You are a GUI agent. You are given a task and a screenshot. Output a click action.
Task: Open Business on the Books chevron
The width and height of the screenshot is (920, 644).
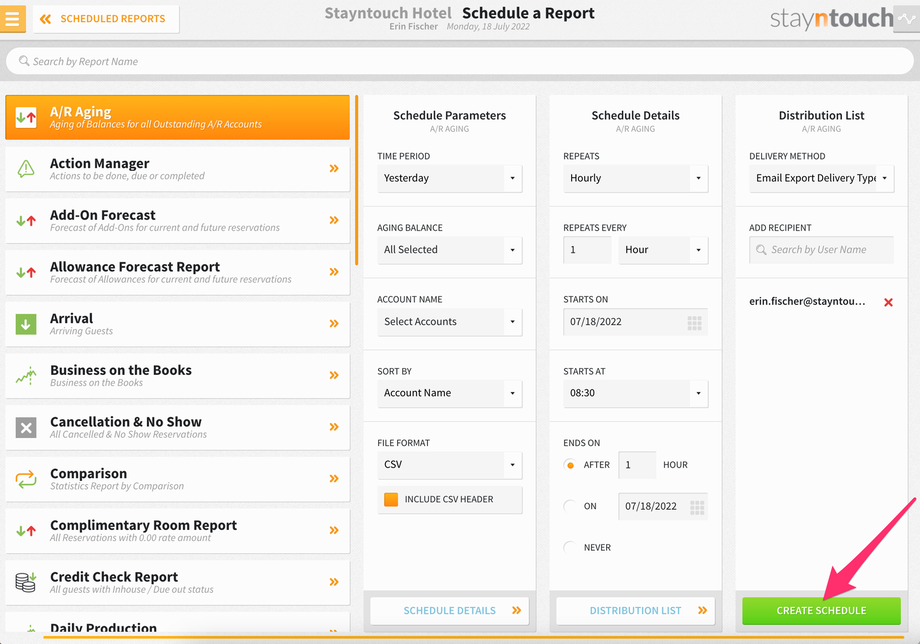[x=334, y=375]
